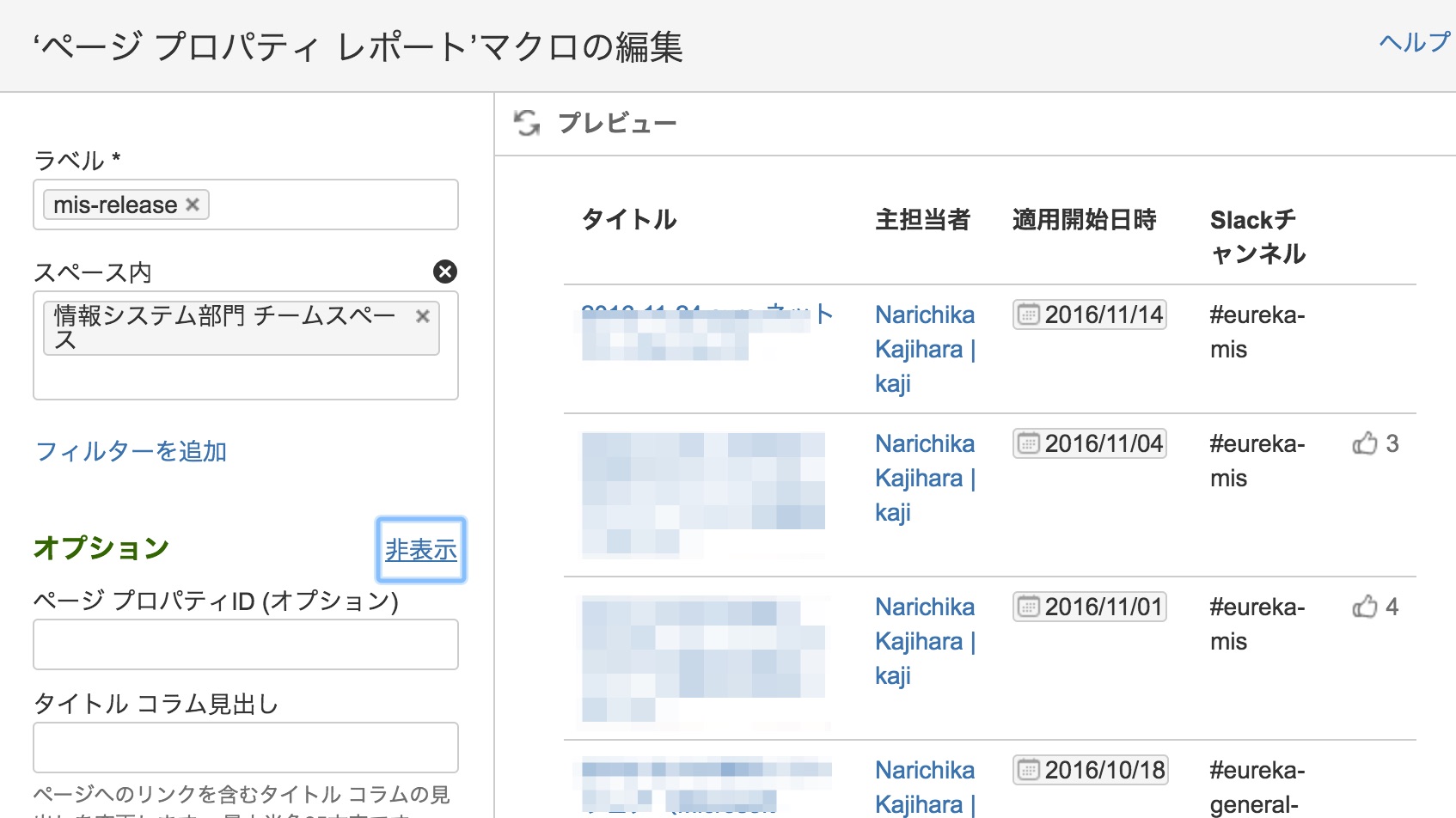The image size is (1456, 818).
Task: Refresh the プレビュー preview
Action: coord(526,123)
